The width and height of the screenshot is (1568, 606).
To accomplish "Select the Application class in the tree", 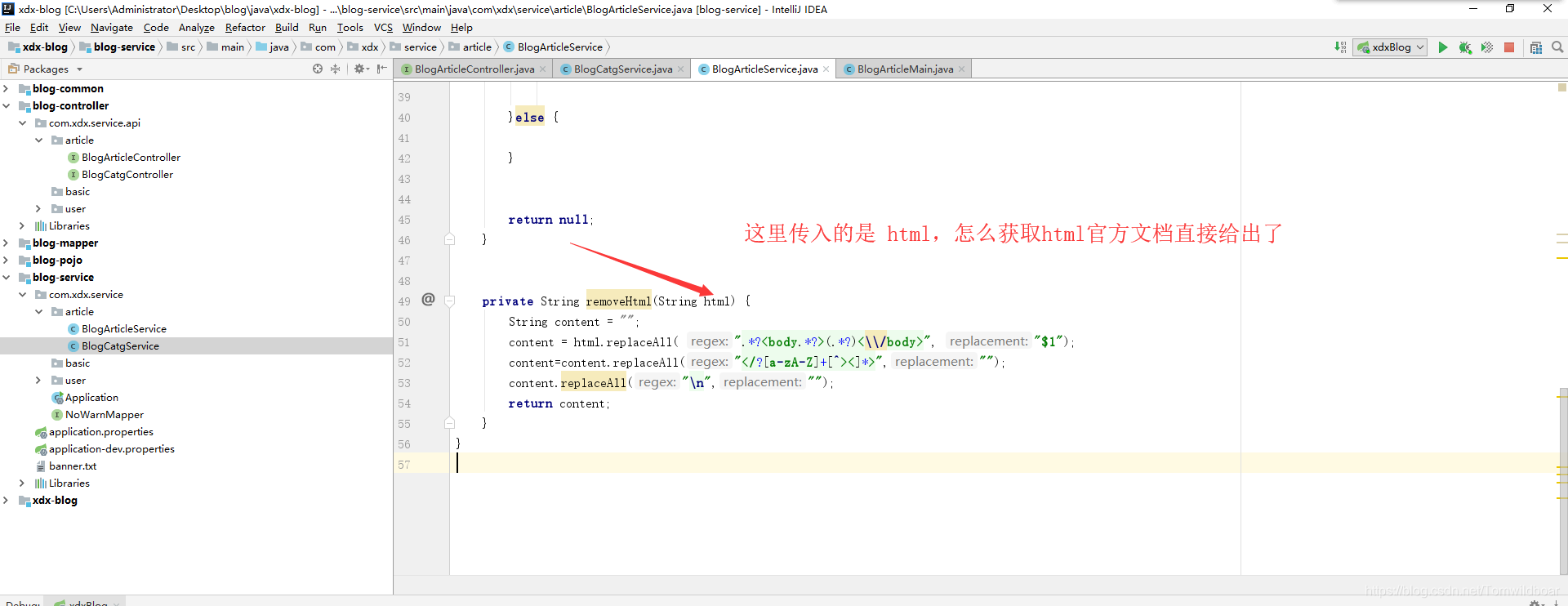I will [91, 398].
